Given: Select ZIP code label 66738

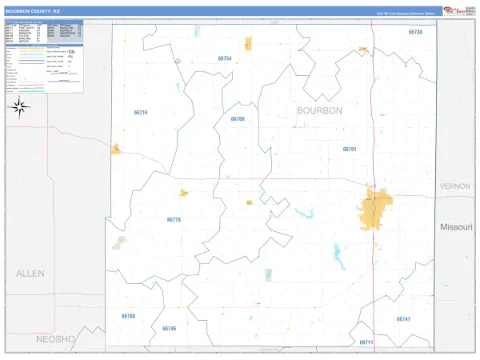Looking at the screenshot, I should tap(415, 32).
